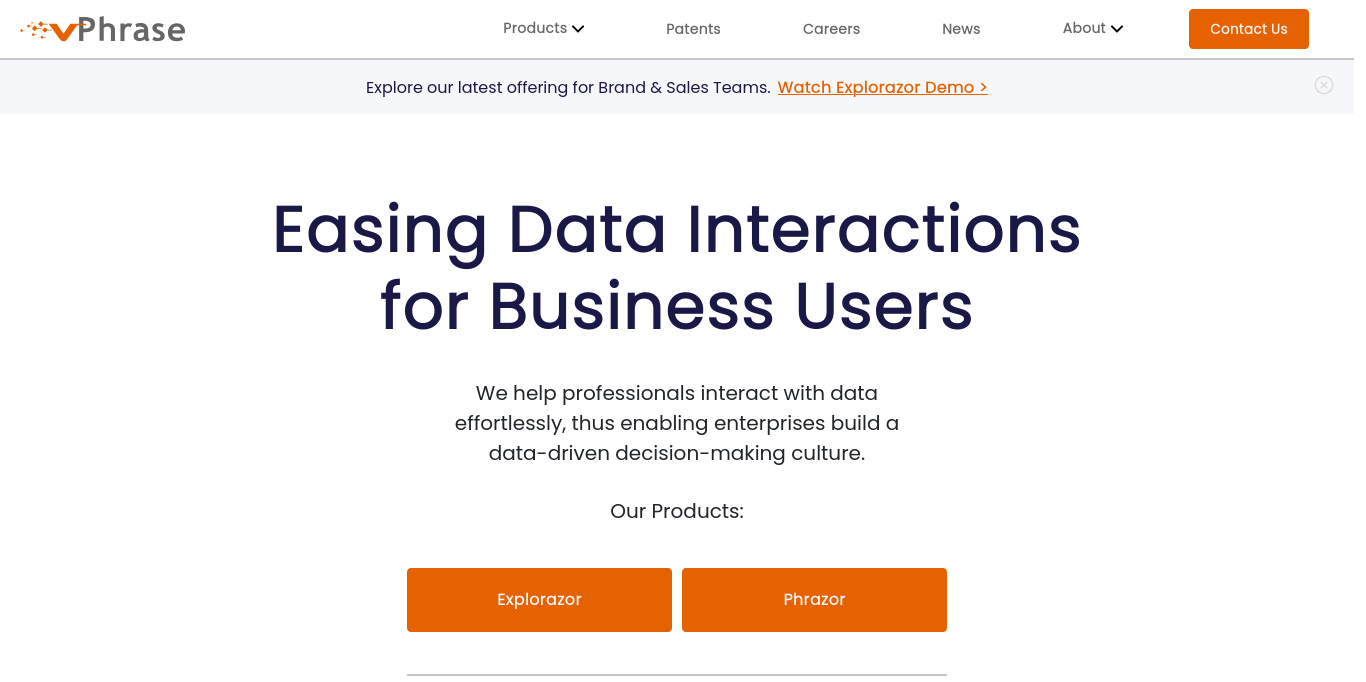Click the Explorazor product button
Screen dimensions: 1366x682
[539, 600]
